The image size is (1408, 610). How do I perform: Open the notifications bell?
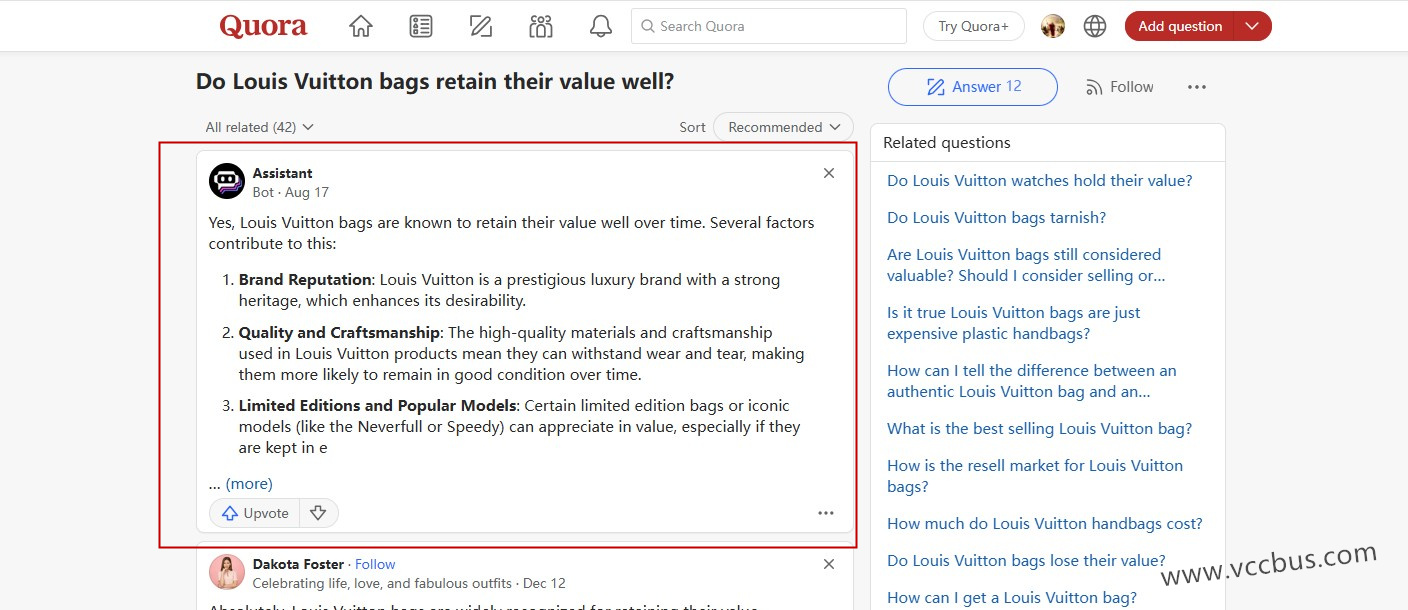coord(601,27)
